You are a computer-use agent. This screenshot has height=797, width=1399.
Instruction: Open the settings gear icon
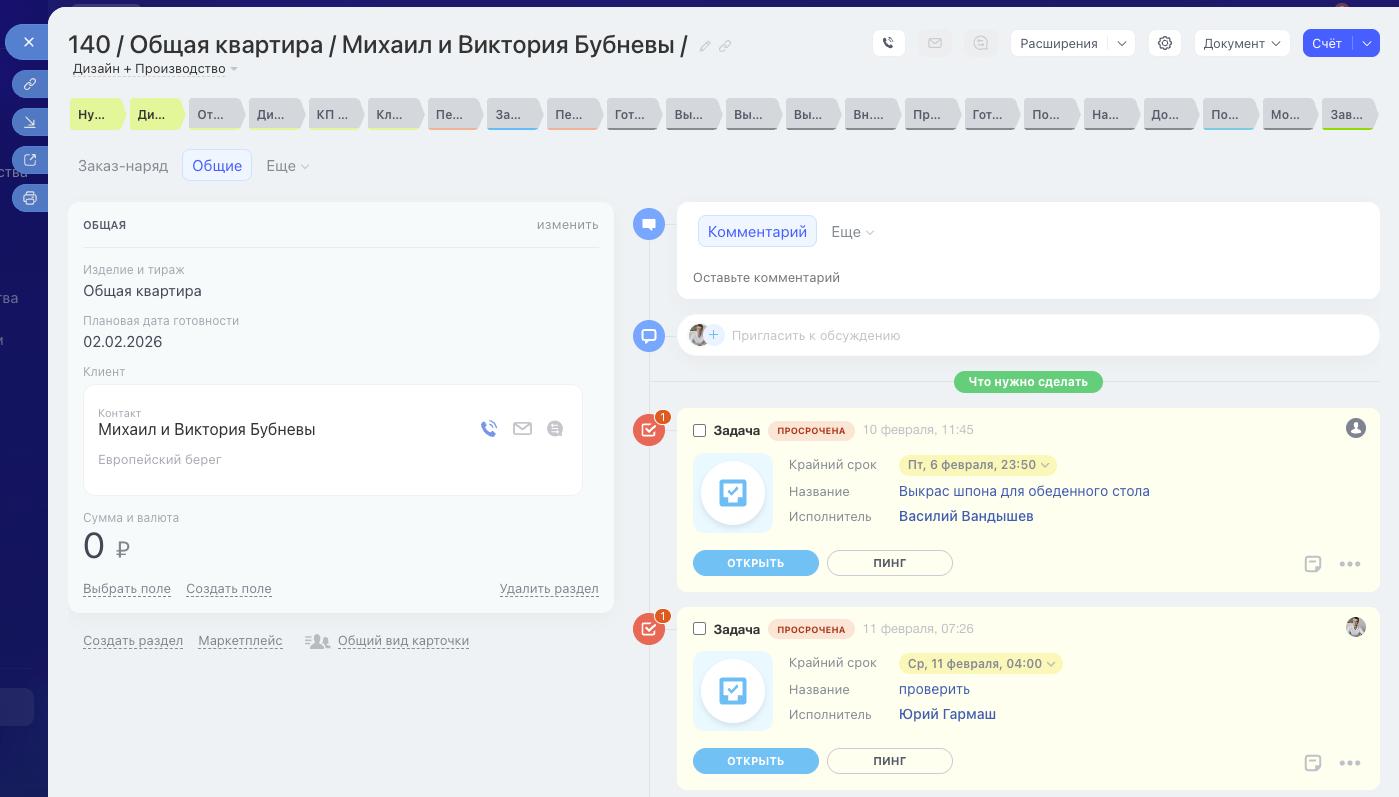coord(1164,43)
